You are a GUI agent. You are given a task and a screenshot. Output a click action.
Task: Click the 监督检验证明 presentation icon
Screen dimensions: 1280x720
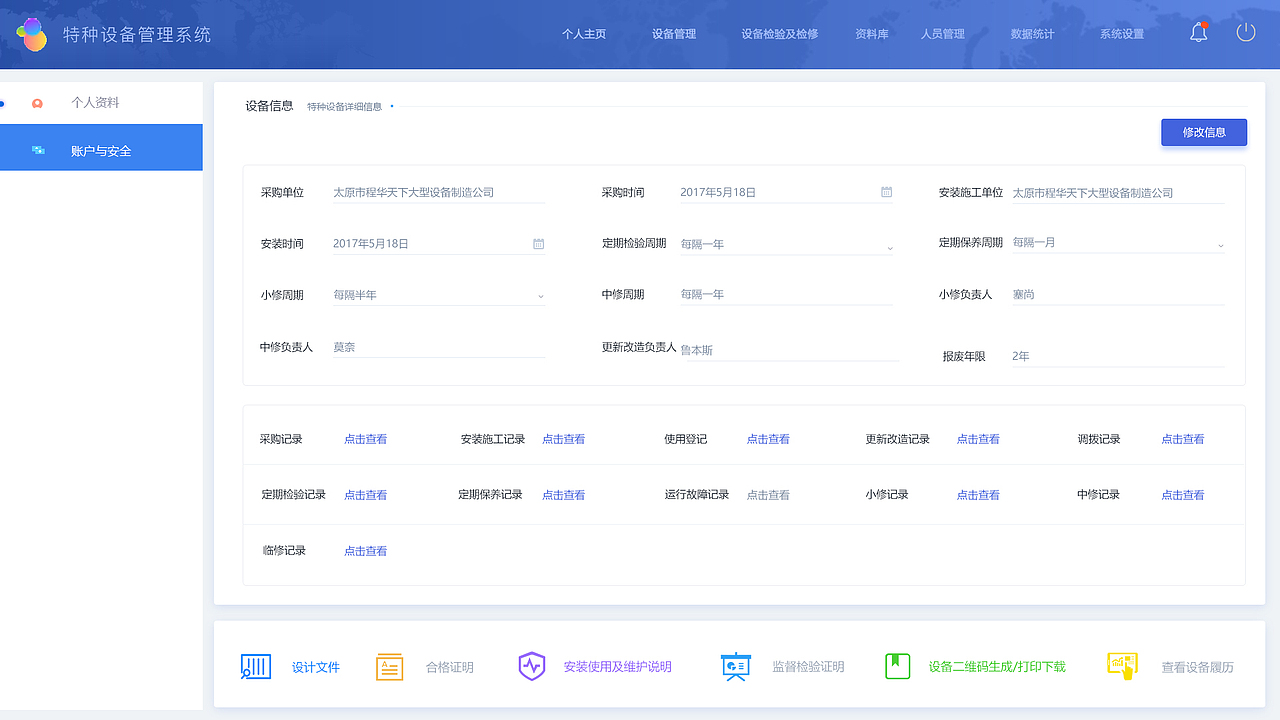pyautogui.click(x=736, y=666)
